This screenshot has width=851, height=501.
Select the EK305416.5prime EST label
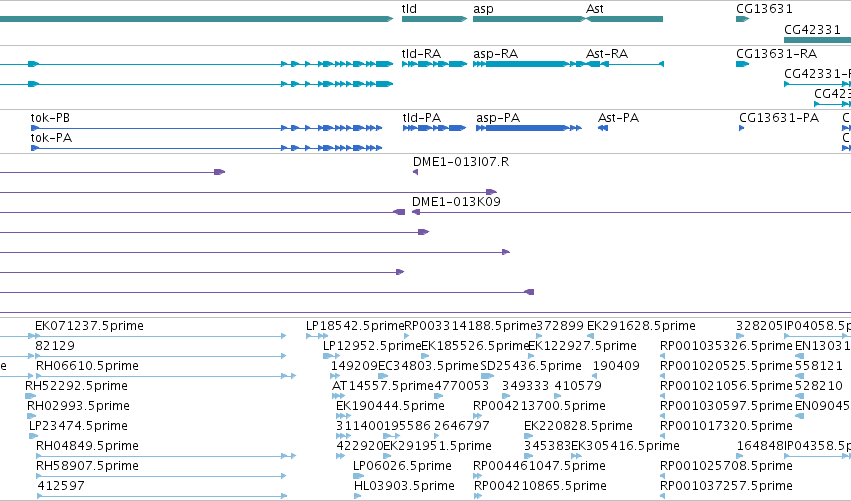[625, 446]
